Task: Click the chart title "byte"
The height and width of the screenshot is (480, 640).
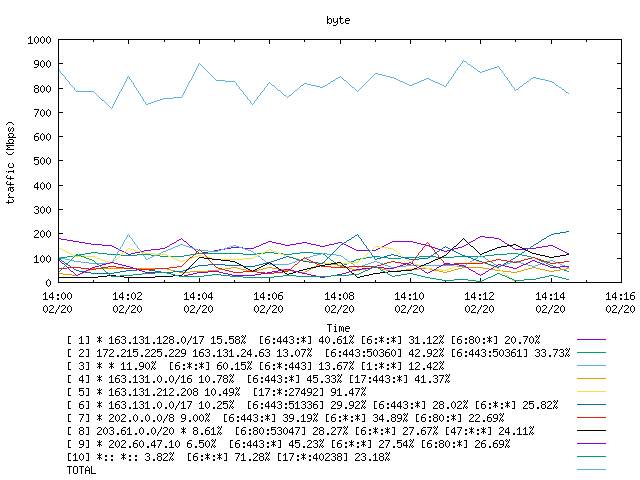Action: [x=338, y=20]
